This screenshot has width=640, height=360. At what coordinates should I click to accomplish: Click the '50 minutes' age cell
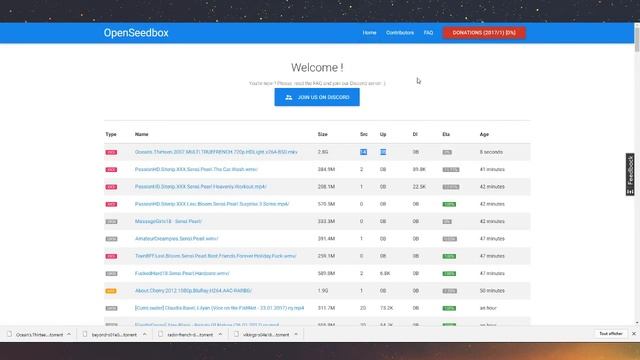coord(492,291)
